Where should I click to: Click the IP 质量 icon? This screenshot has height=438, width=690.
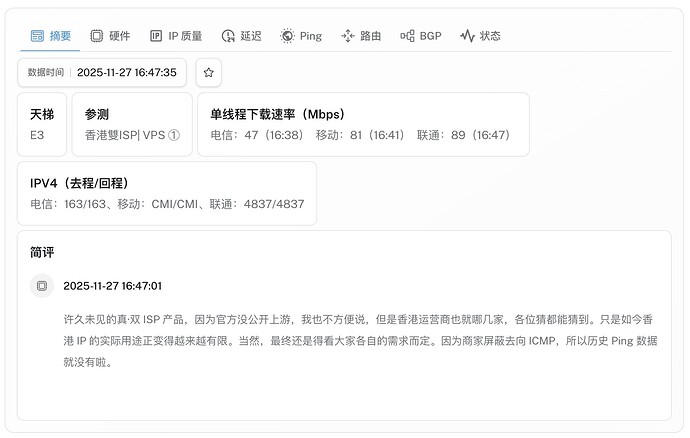tap(156, 36)
